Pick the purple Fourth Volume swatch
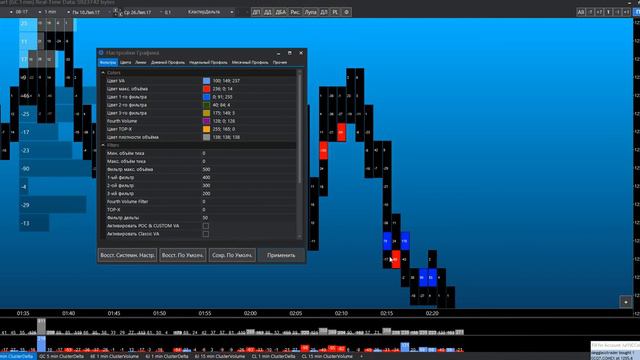The height and width of the screenshot is (360, 640). (207, 121)
